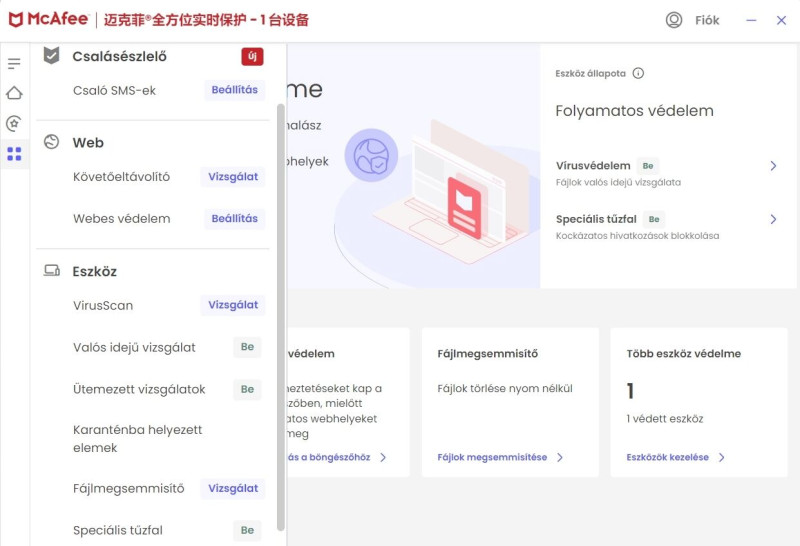The image size is (800, 546).
Task: Open the Eszközök kezelése link
Action: 667,457
